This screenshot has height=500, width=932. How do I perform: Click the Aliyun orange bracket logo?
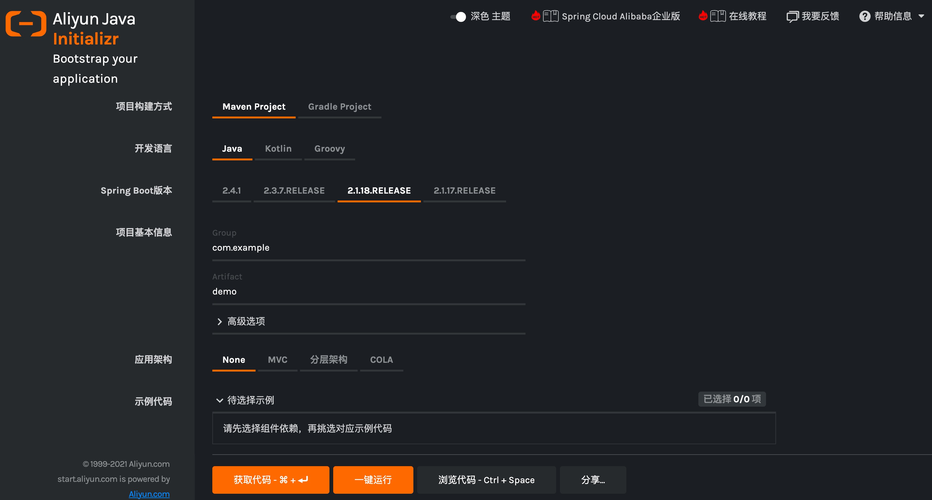pyautogui.click(x=26, y=24)
